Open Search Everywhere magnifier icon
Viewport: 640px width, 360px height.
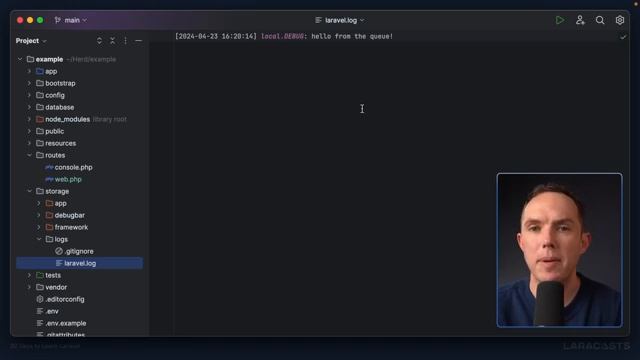600,20
